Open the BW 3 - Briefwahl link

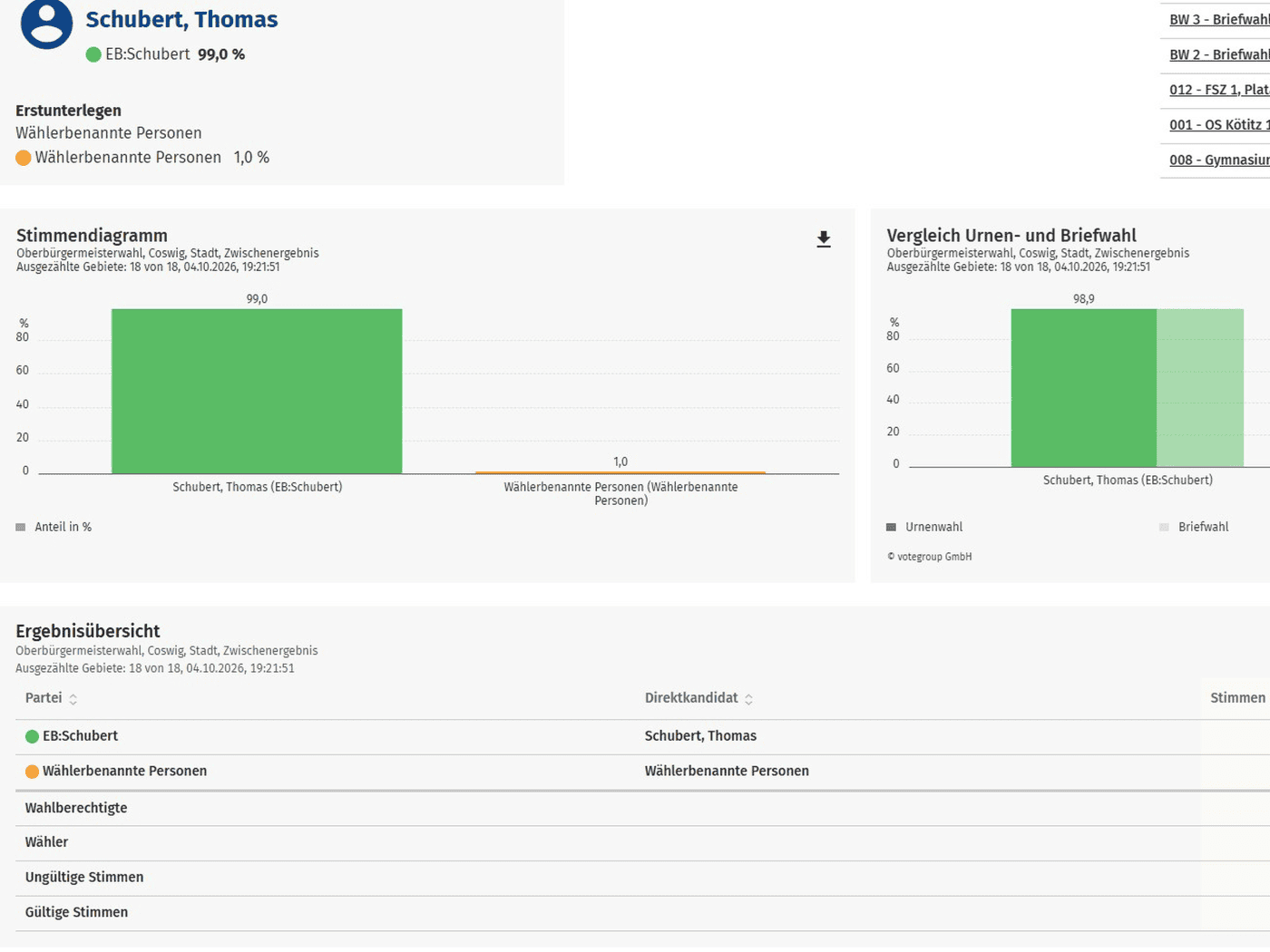(x=1219, y=19)
